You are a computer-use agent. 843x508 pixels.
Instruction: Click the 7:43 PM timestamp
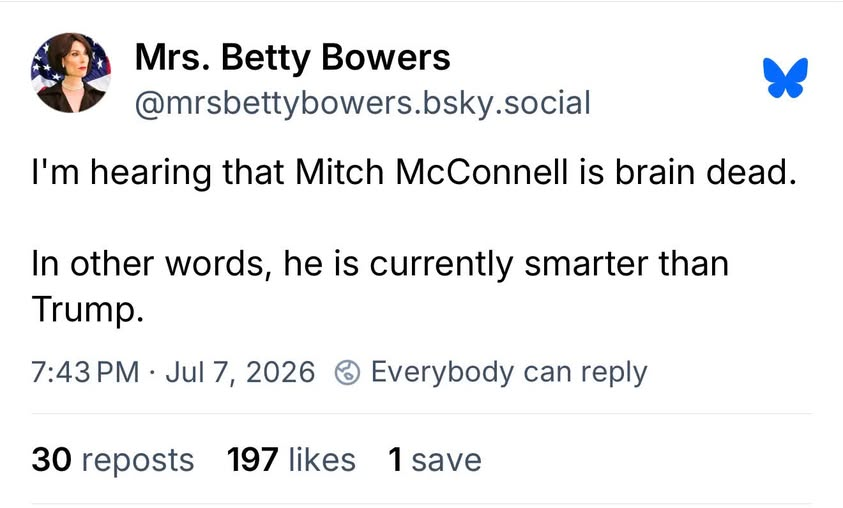click(85, 372)
